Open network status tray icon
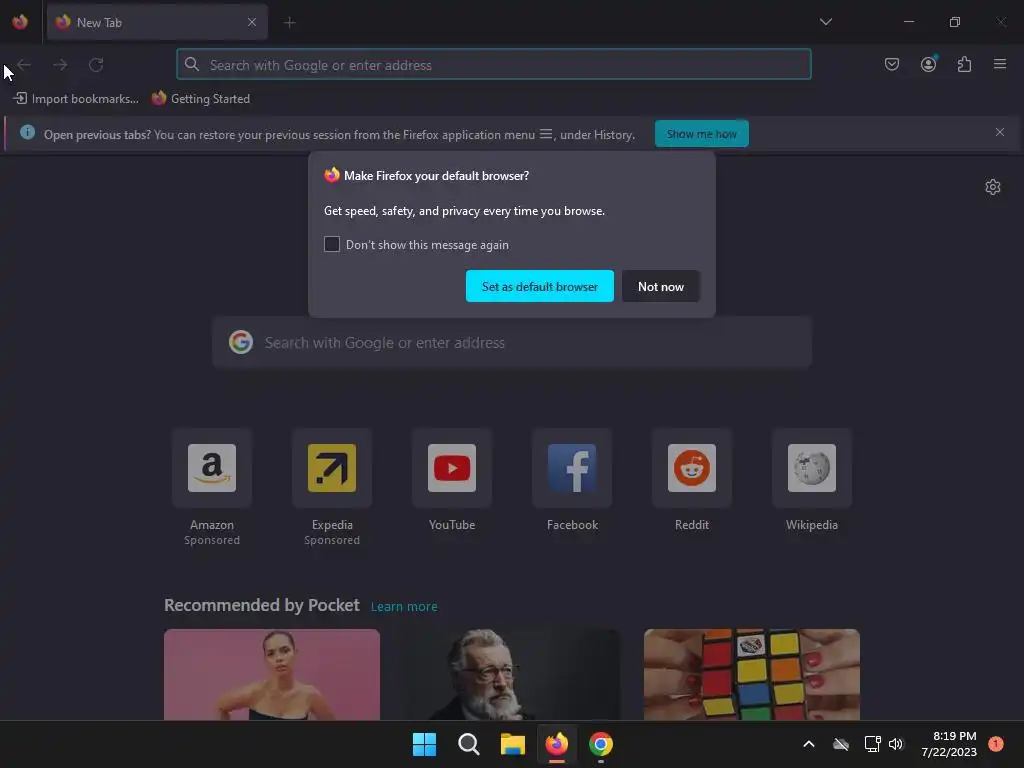 coord(872,744)
